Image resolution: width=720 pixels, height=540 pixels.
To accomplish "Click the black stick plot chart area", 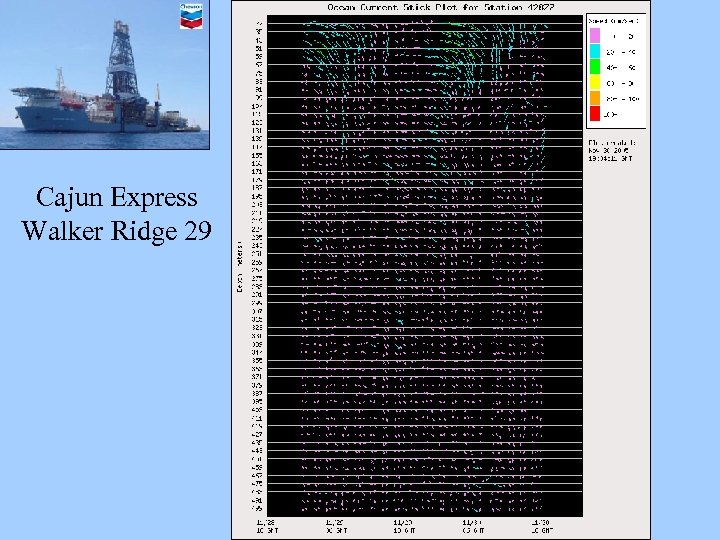I will click(425, 266).
